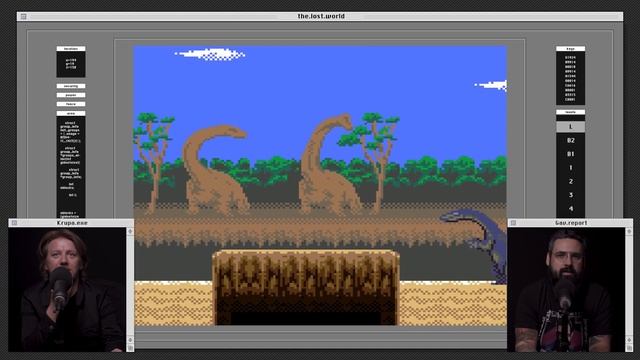The height and width of the screenshot is (360, 640).
Task: Select level B2 in the levels list
Action: pos(570,140)
